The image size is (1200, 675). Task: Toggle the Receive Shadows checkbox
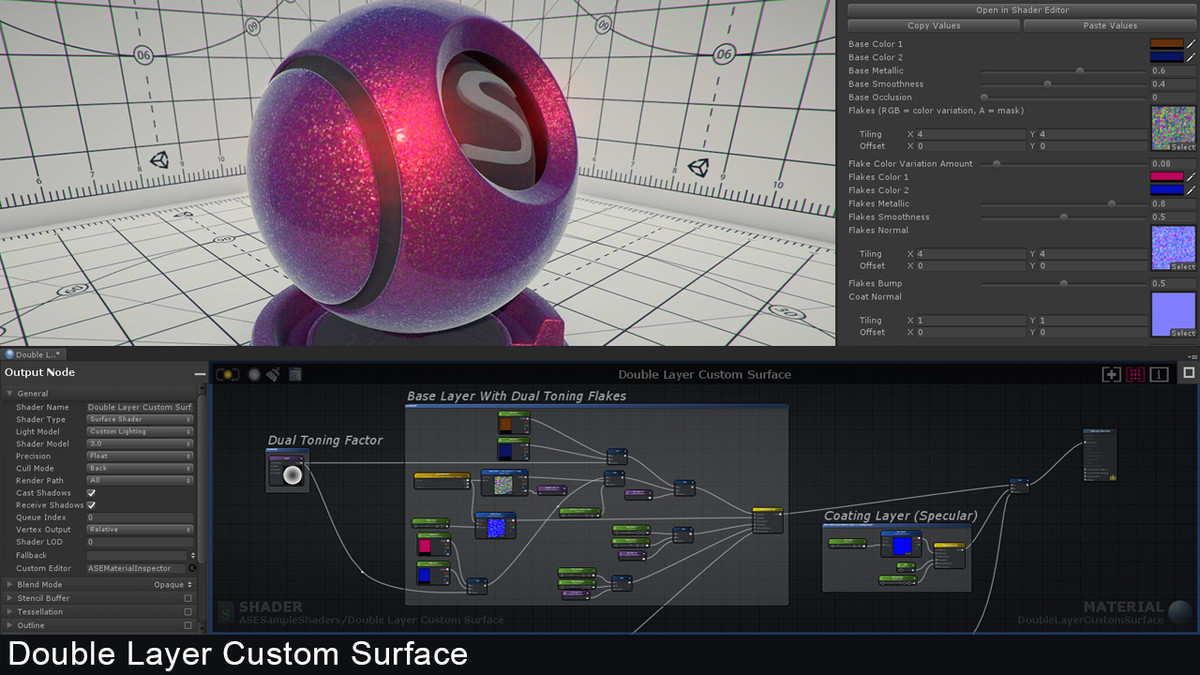point(91,505)
